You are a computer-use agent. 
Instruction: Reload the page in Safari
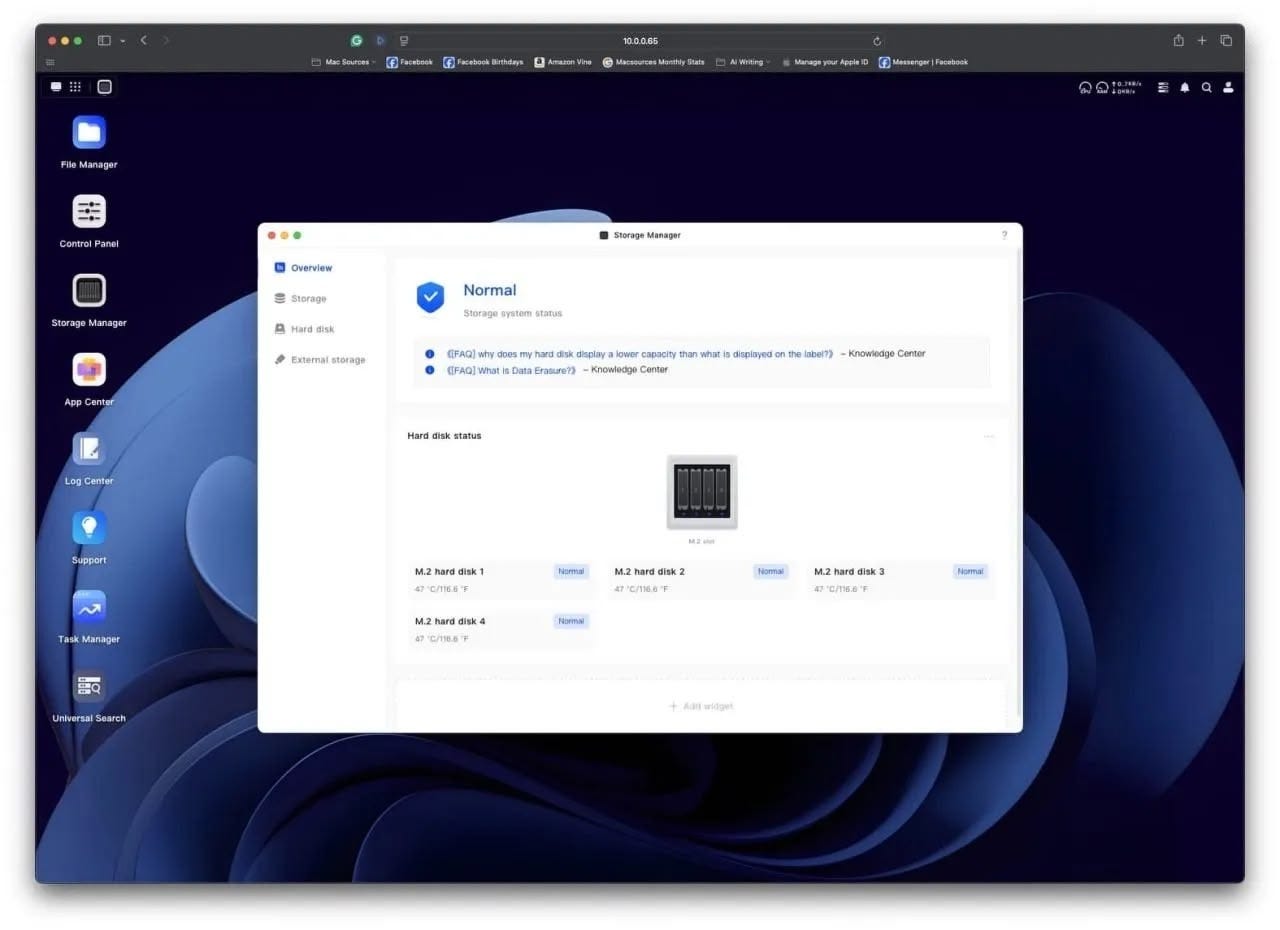[877, 41]
